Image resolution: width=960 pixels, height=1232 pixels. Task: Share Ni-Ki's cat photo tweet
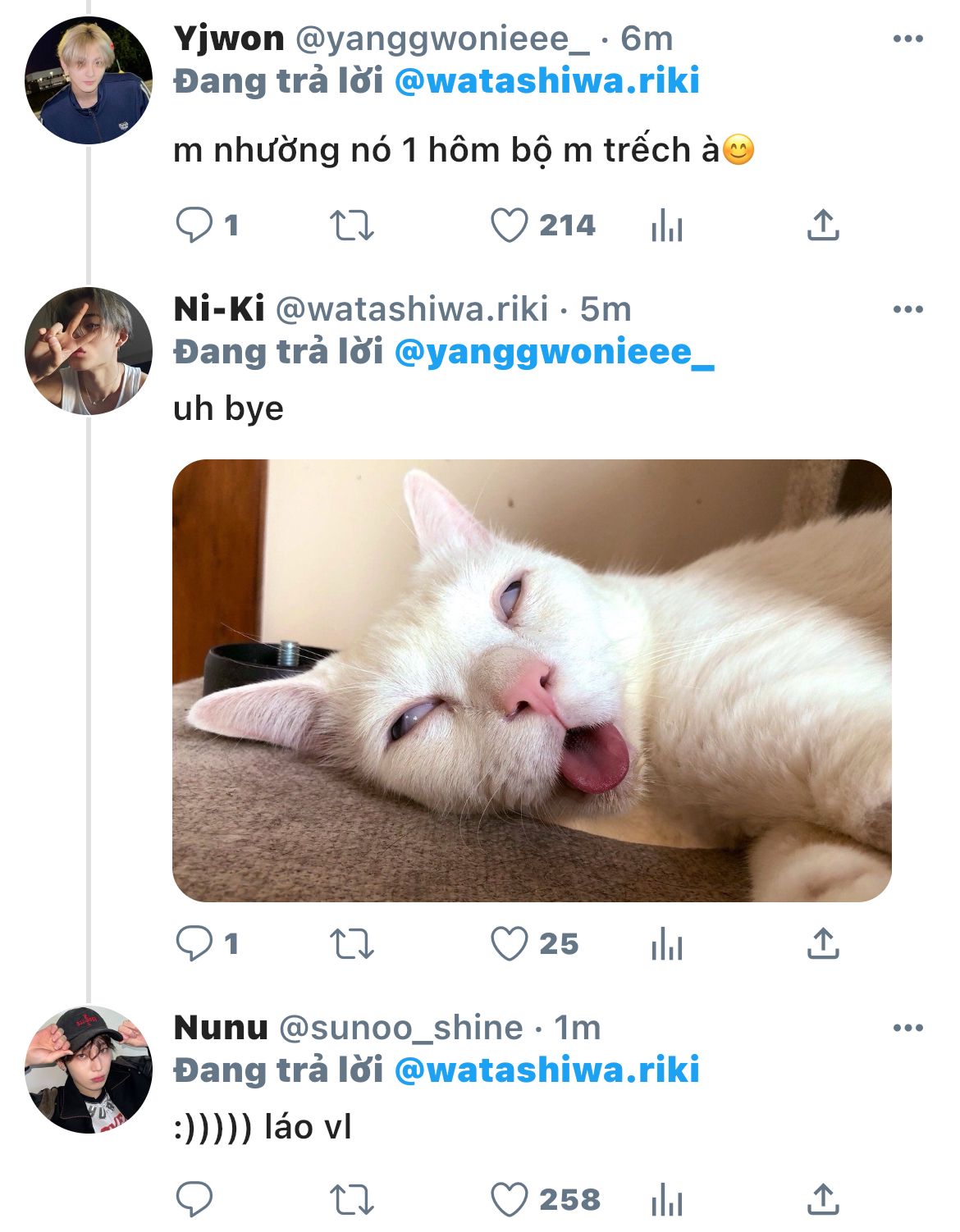(823, 943)
